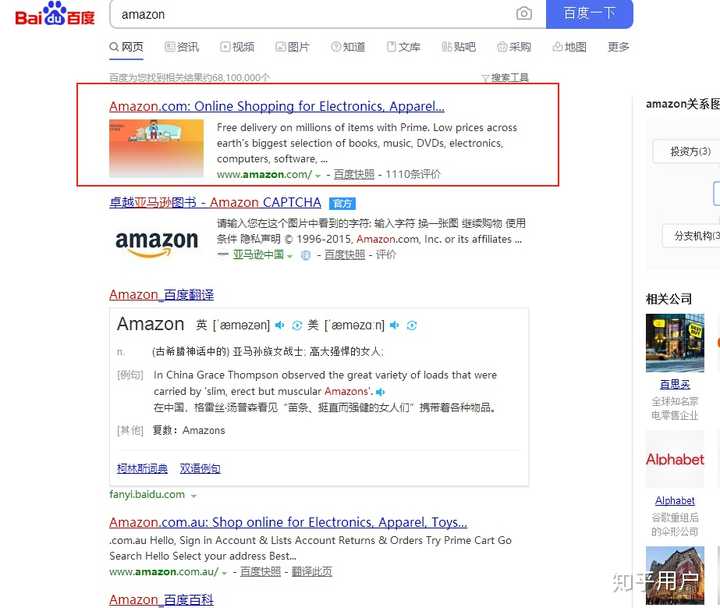Open the 百思买 link
This screenshot has width=720, height=608.
(675, 384)
